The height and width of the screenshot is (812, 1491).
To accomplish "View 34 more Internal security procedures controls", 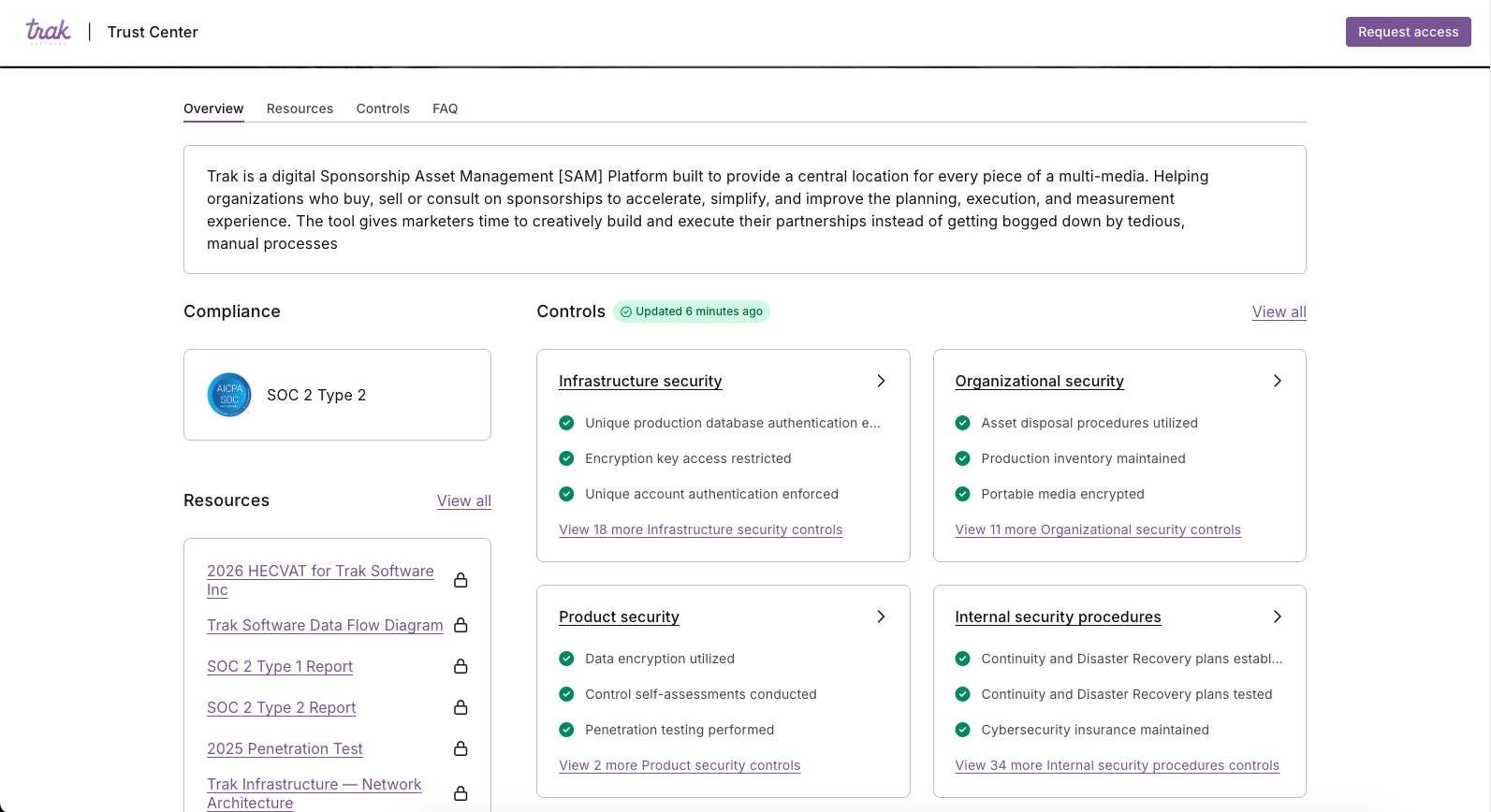I will pos(1118,765).
